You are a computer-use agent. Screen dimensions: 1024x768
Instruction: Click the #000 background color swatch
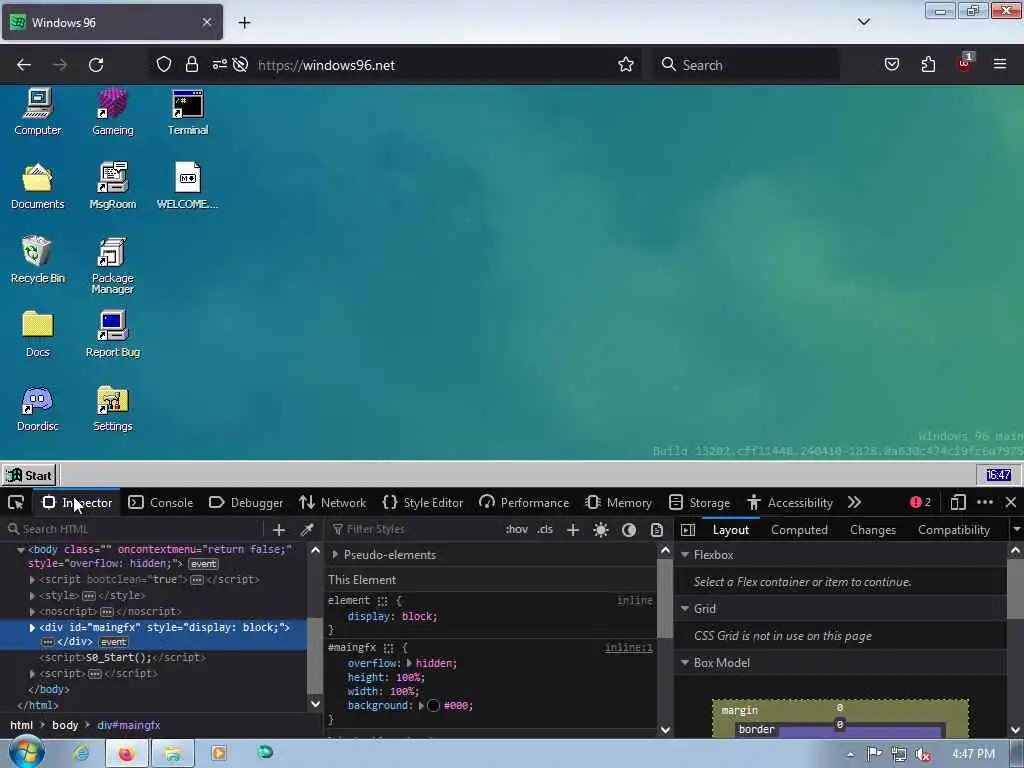coord(434,706)
